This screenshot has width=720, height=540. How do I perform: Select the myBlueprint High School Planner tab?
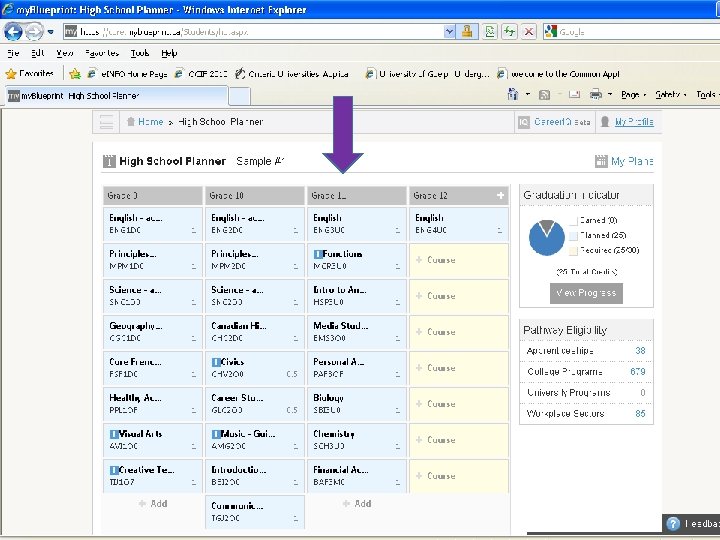pos(117,96)
